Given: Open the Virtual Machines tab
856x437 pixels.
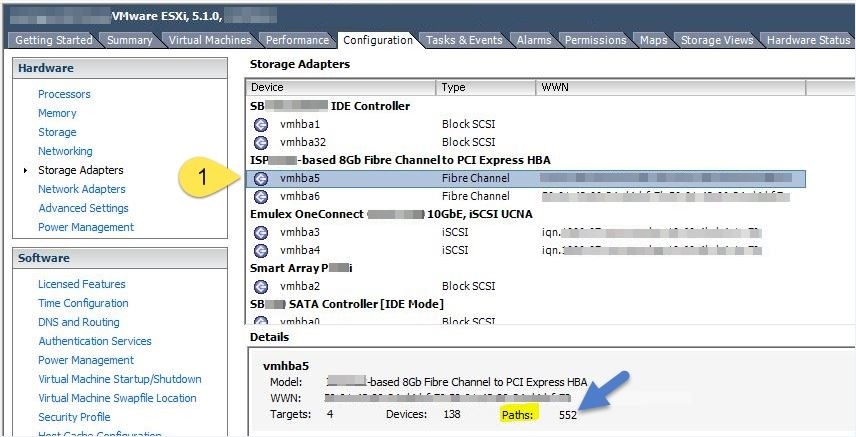Looking at the screenshot, I should pos(210,40).
